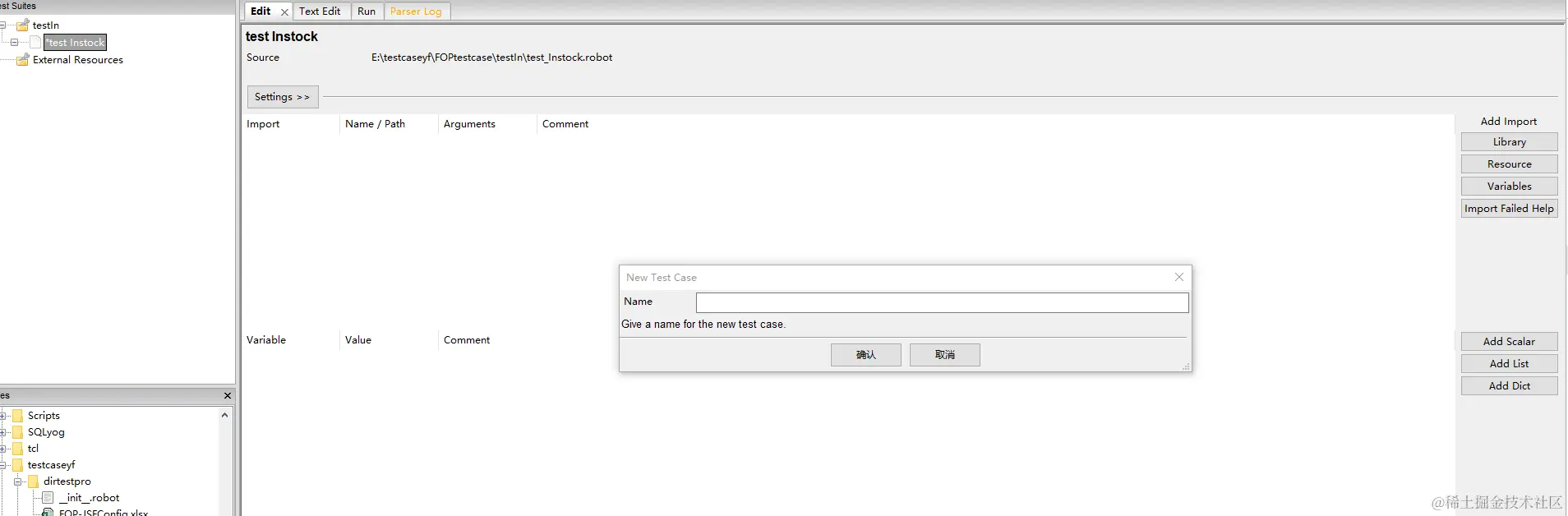The height and width of the screenshot is (516, 1568).
Task: Select External Resources in the tree
Action: (x=78, y=60)
